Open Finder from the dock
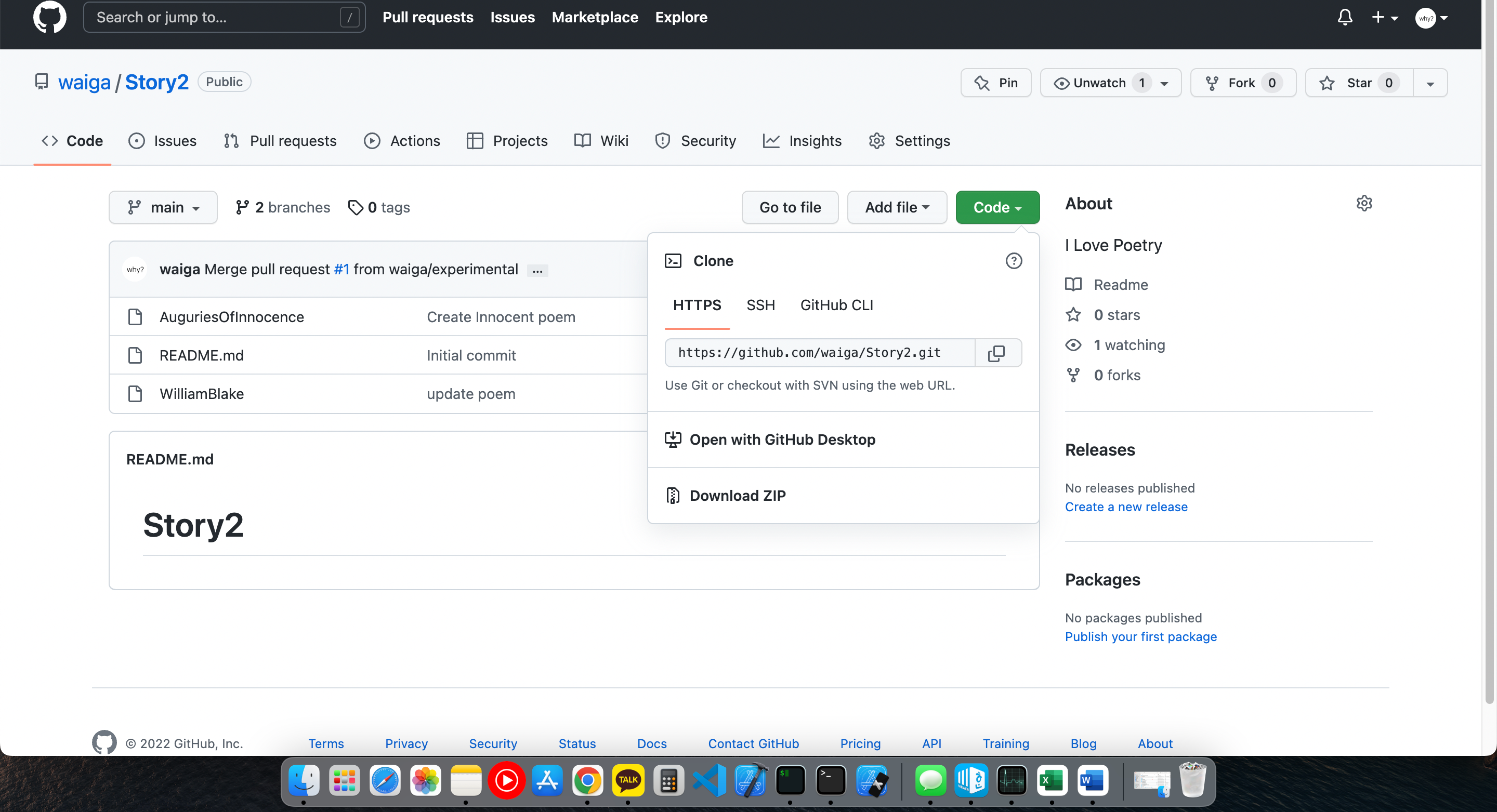This screenshot has height=812, width=1497. click(304, 781)
